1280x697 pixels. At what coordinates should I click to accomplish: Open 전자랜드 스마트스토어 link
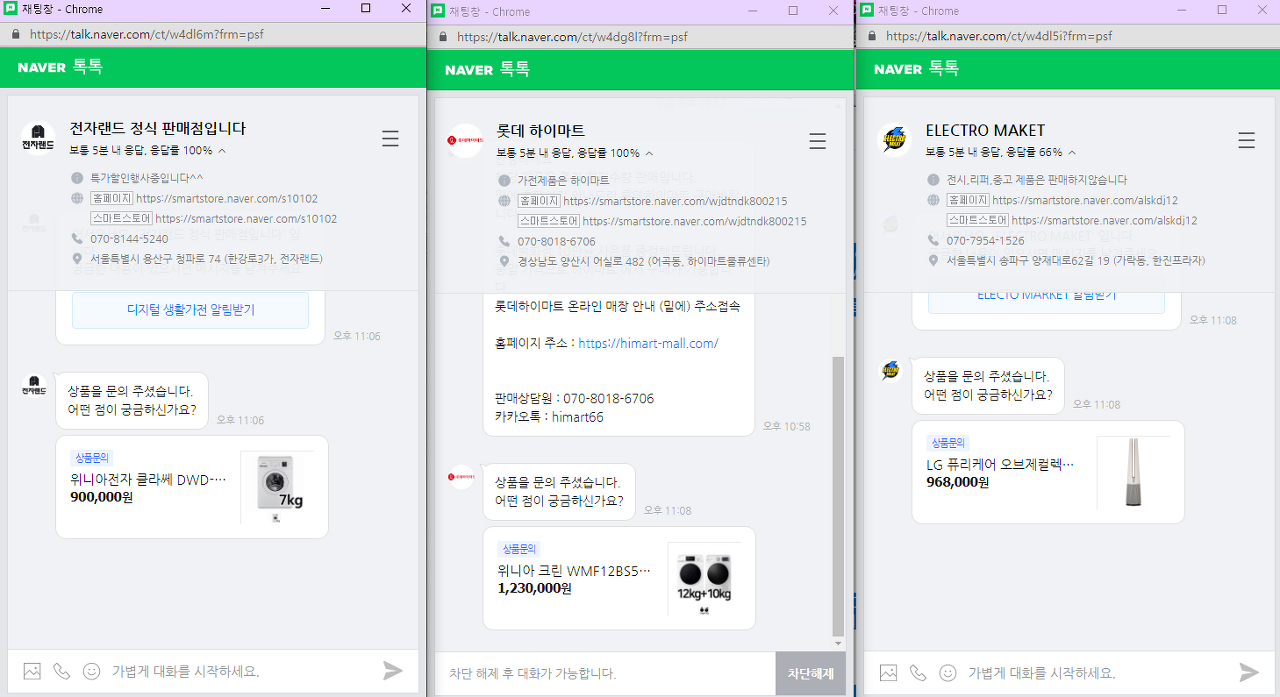pos(246,218)
